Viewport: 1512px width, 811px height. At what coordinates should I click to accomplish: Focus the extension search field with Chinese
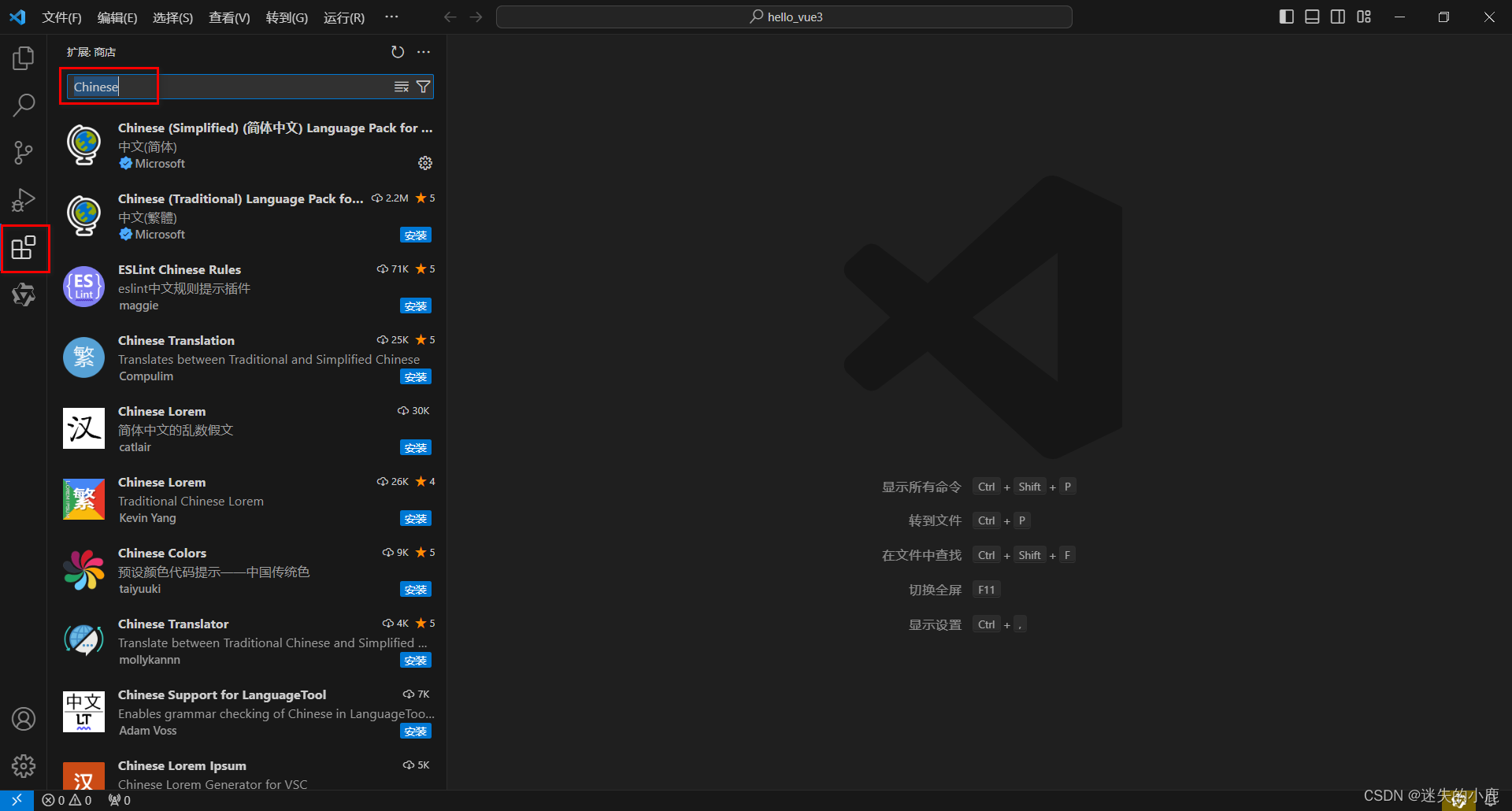[x=250, y=87]
